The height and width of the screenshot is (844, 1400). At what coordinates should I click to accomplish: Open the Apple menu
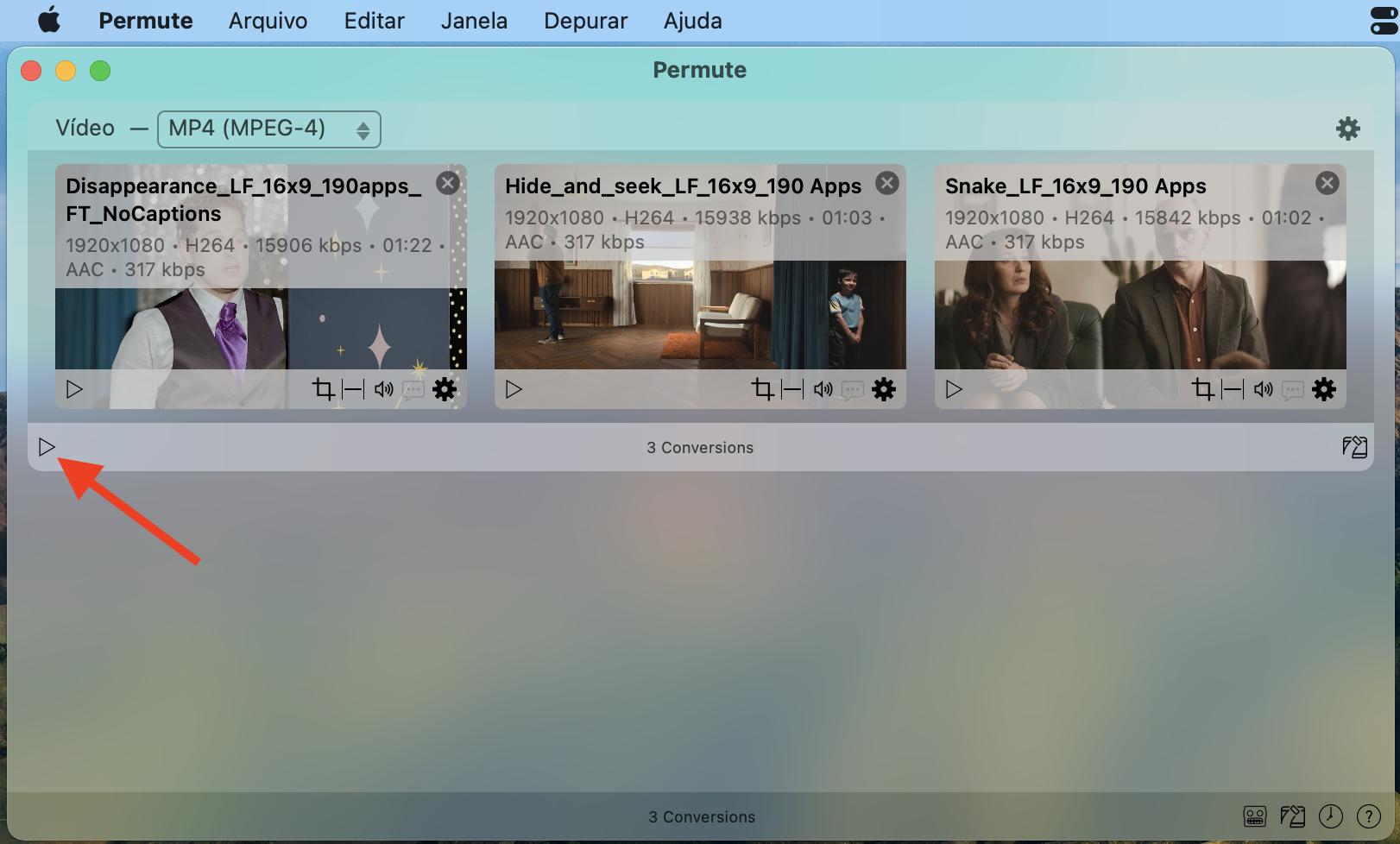tap(49, 20)
